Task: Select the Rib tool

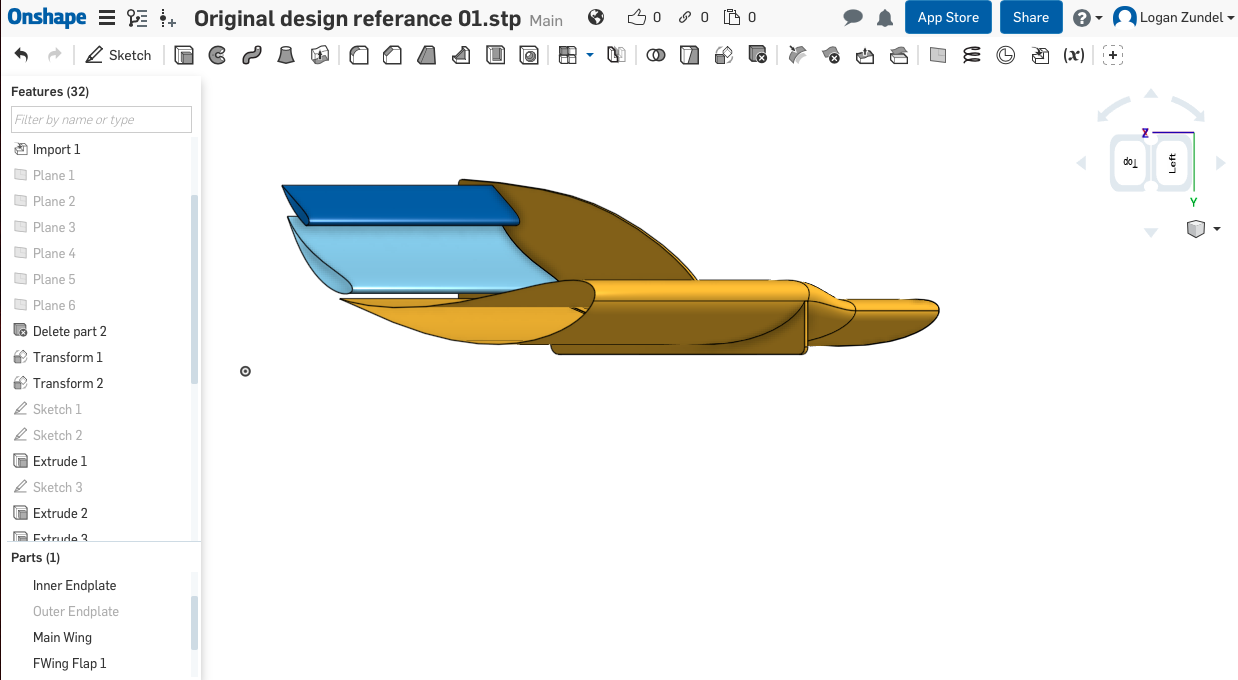Action: click(461, 55)
